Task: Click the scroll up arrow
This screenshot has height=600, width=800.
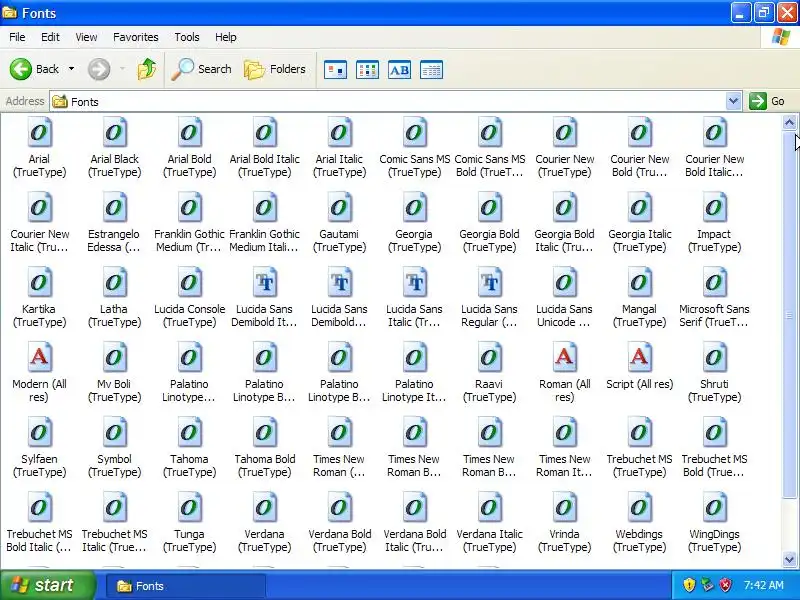Action: (x=789, y=122)
